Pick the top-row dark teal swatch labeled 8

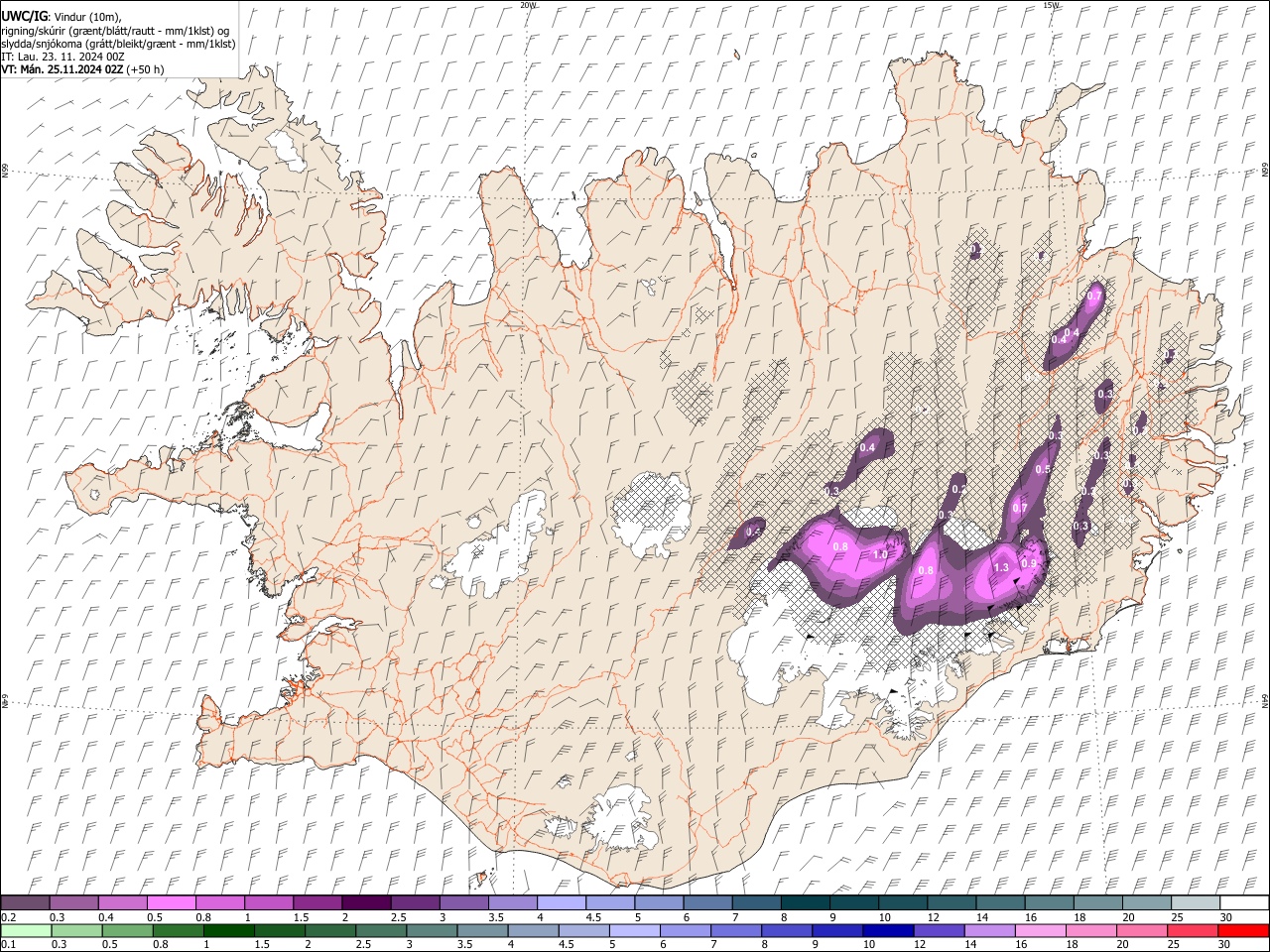pyautogui.click(x=805, y=903)
